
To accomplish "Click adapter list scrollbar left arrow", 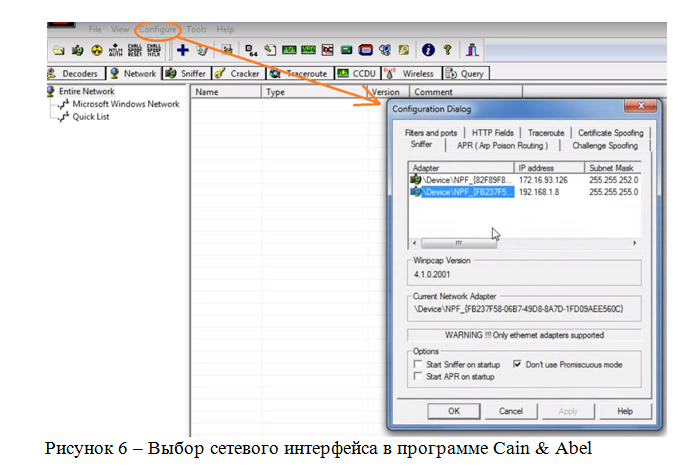I will [414, 243].
